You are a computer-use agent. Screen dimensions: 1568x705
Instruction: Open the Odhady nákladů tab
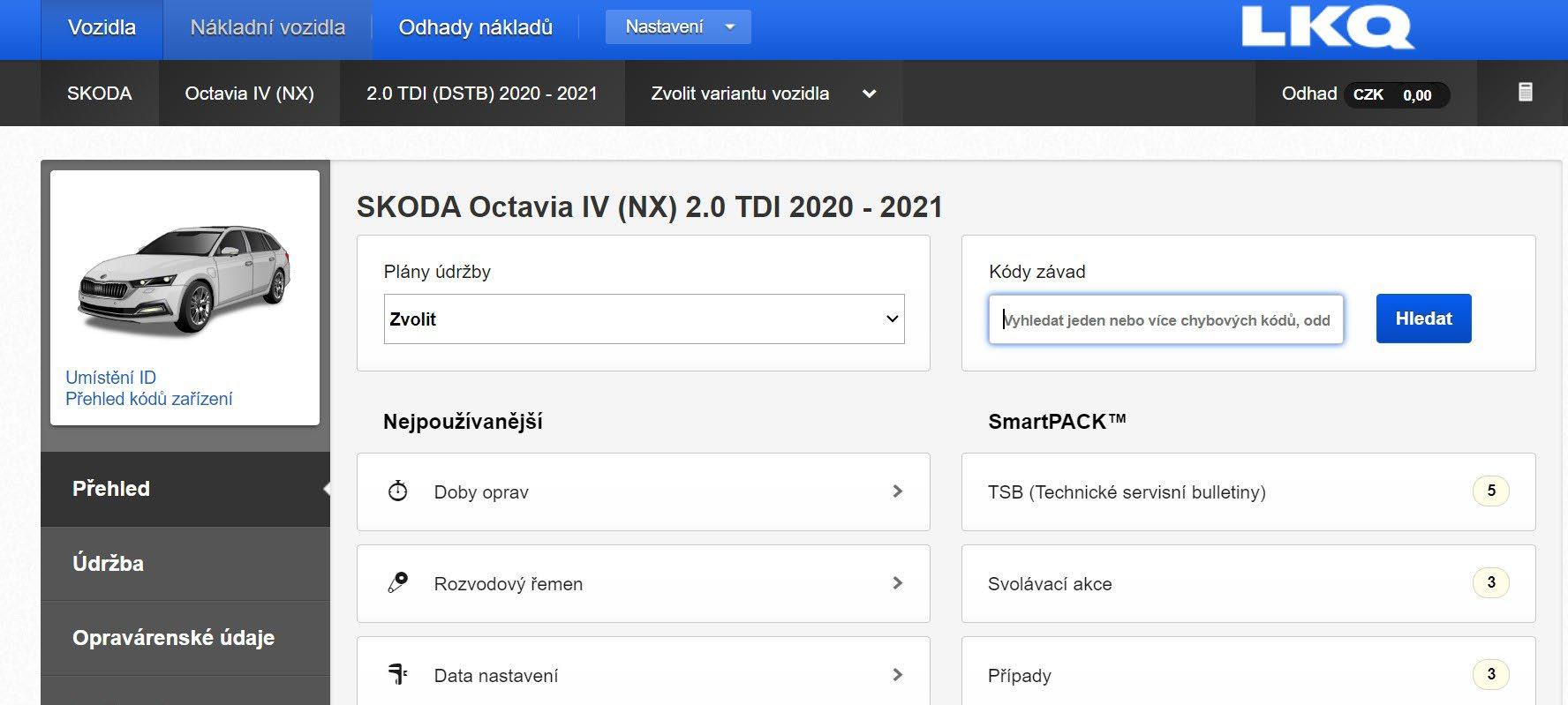pos(475,28)
